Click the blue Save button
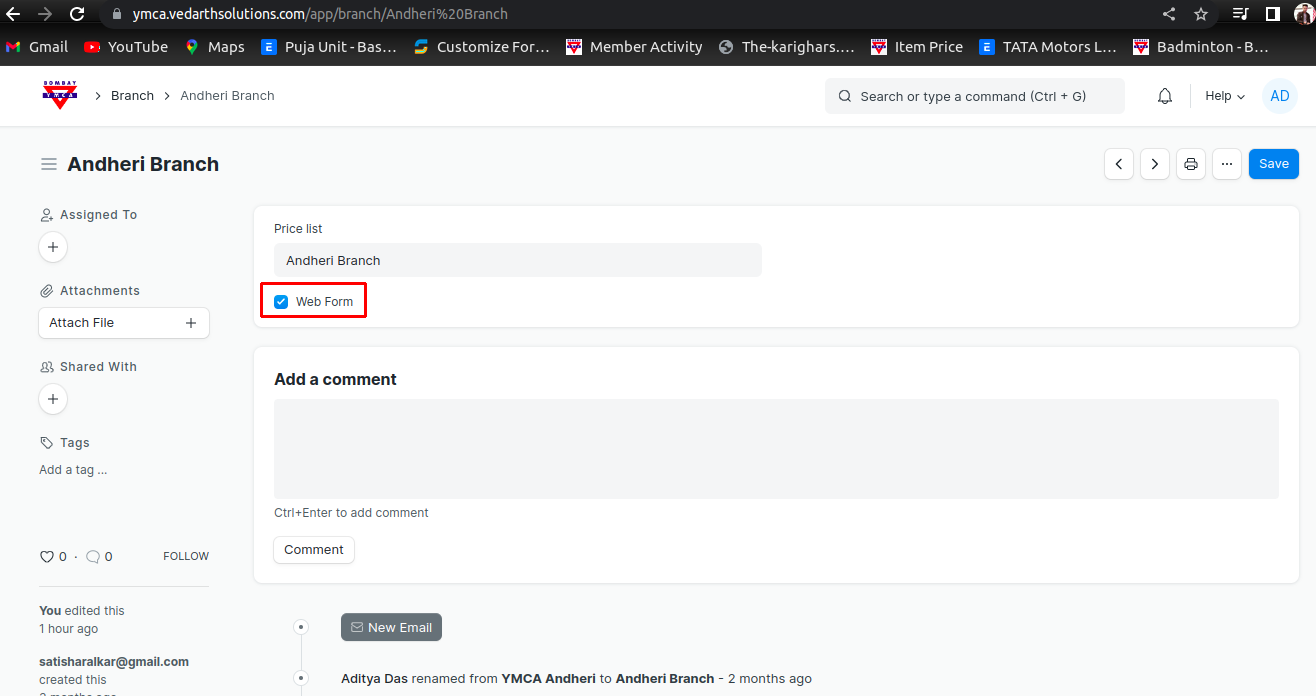Screen dimensions: 1316x696 tap(1273, 164)
